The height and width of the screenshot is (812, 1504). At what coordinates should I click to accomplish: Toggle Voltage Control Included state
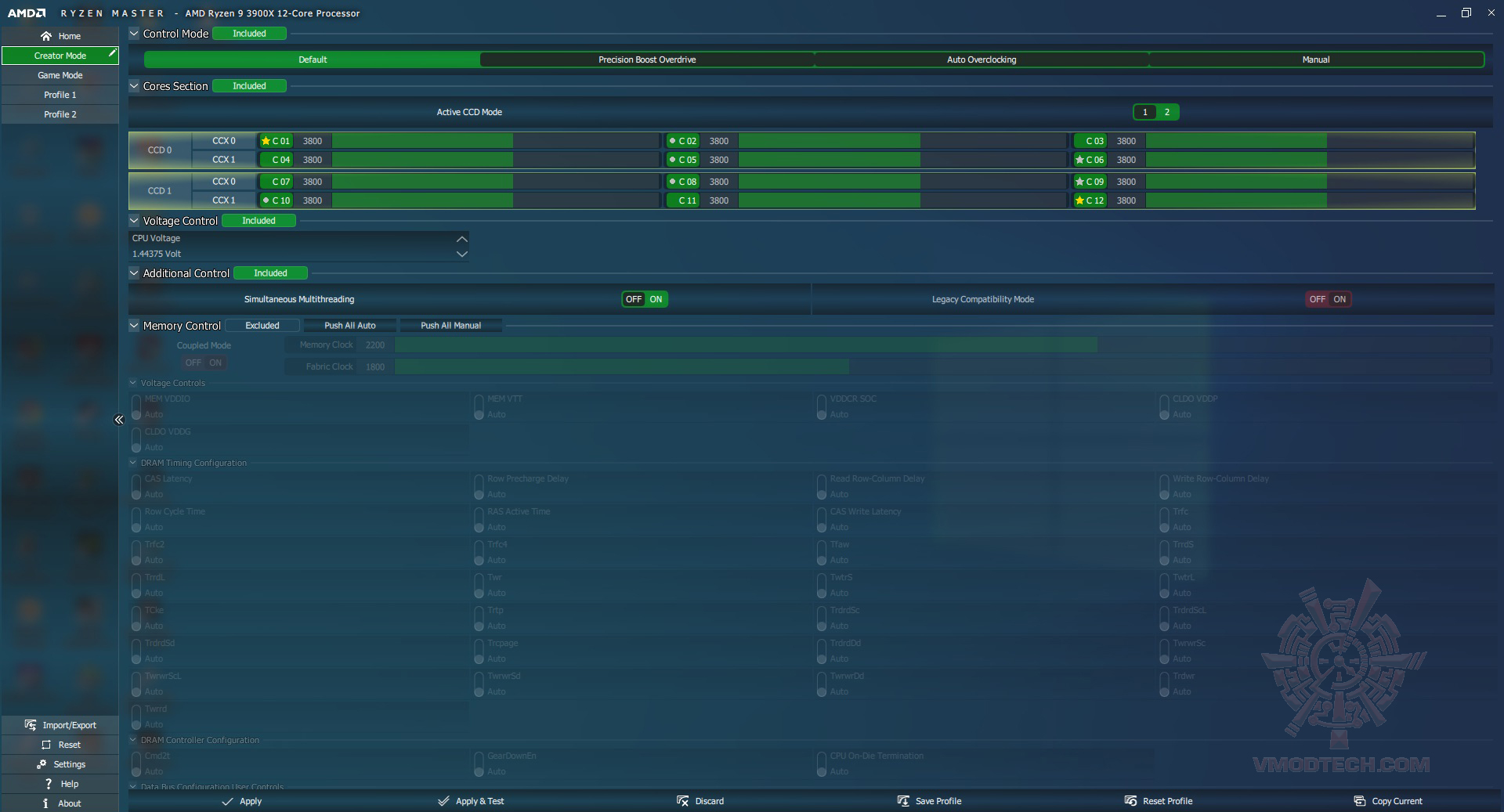258,221
